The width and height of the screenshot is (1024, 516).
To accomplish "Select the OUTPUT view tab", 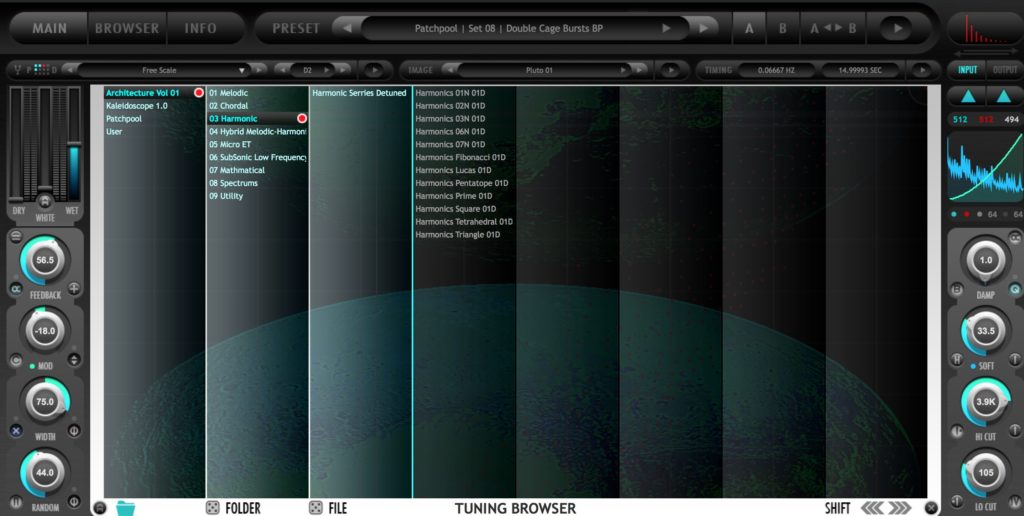I will tap(1004, 70).
